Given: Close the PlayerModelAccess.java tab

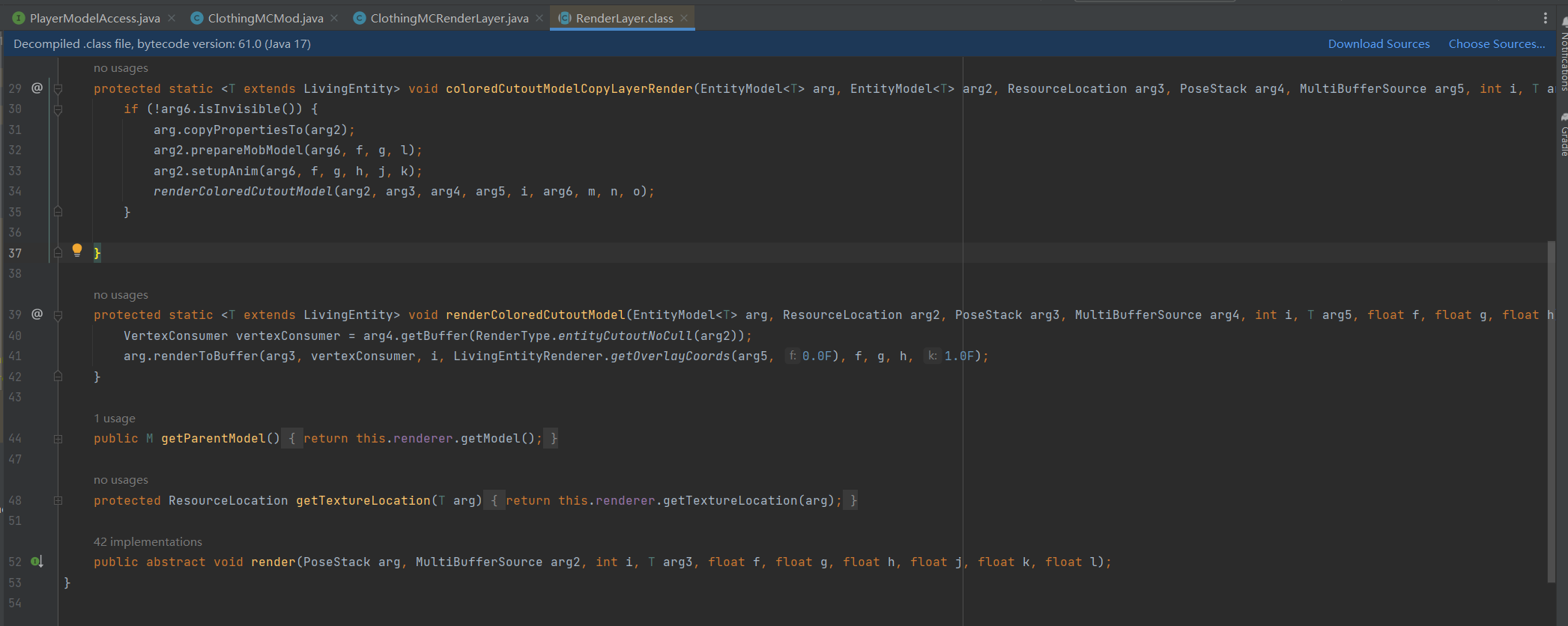Looking at the screenshot, I should [x=172, y=18].
